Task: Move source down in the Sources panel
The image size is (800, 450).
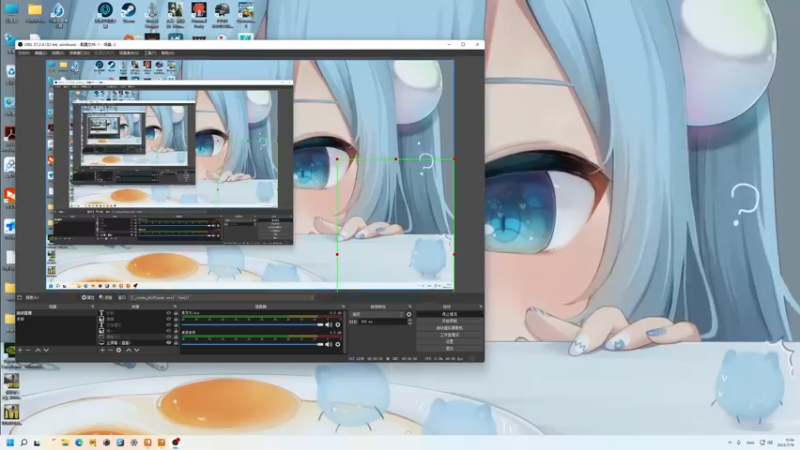Action: 136,351
